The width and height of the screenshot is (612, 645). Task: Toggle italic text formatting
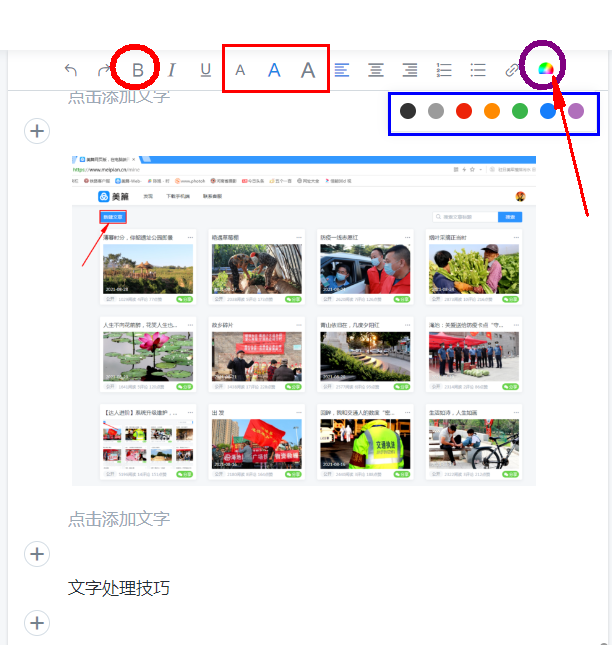pos(171,70)
